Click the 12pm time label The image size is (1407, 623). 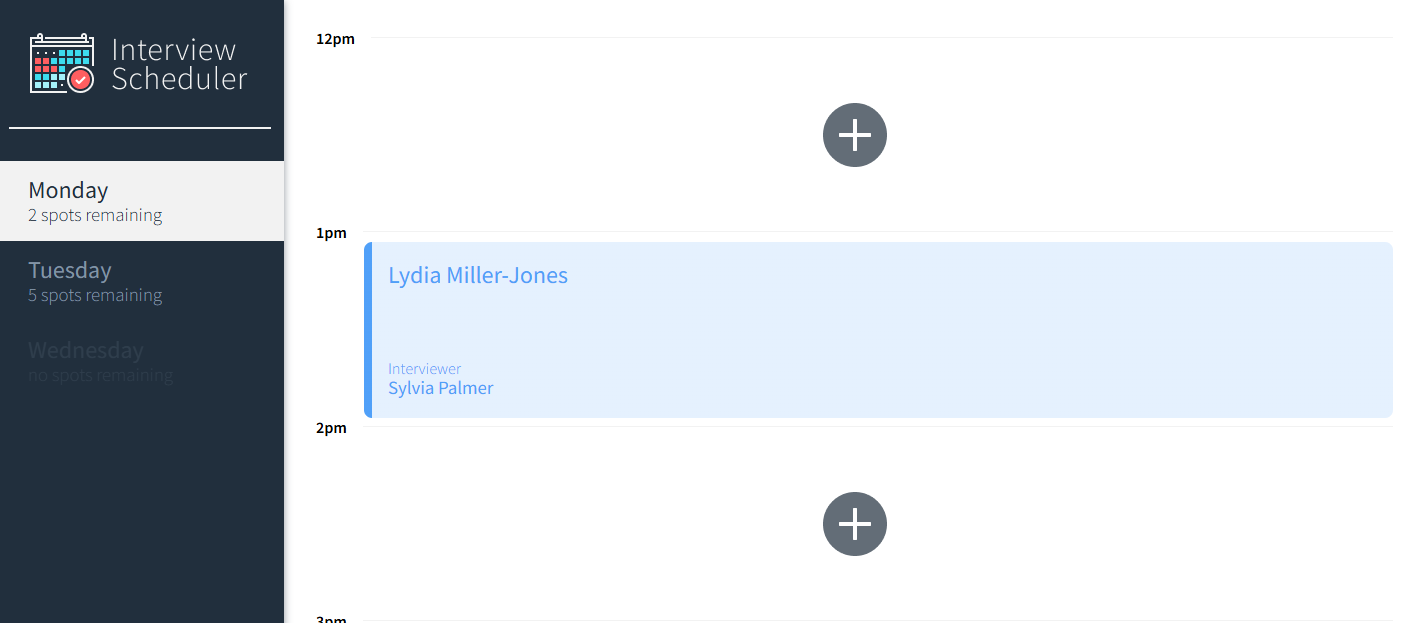[335, 39]
